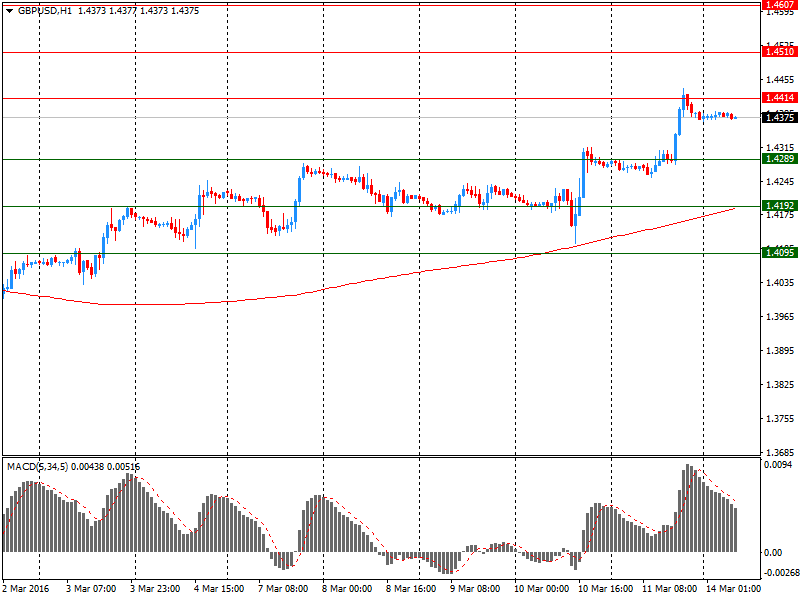Select the green 1.4192 horizontal support line
This screenshot has height=600, width=800.
pyautogui.click(x=382, y=207)
